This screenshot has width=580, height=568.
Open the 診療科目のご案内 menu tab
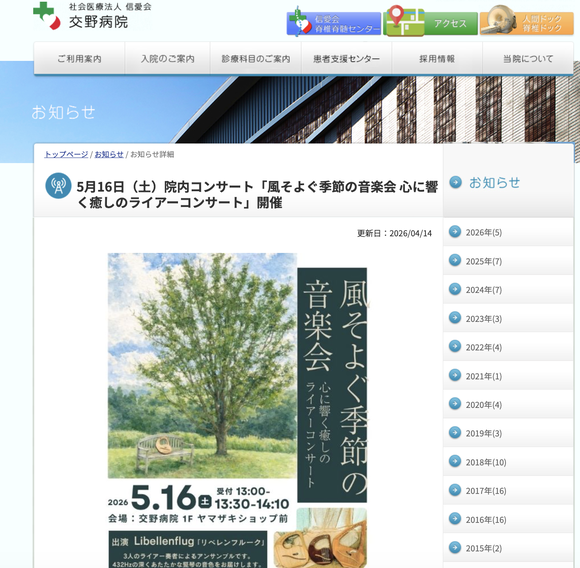pos(256,58)
